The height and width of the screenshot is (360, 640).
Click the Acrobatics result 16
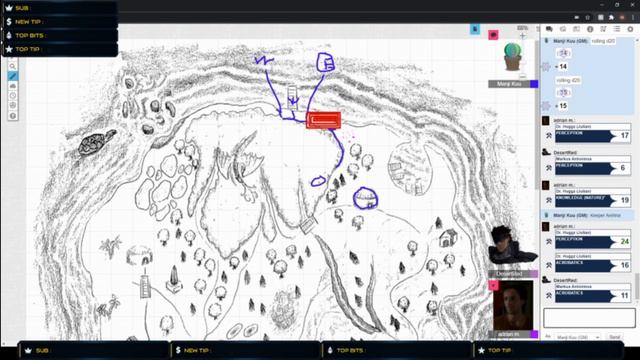pyautogui.click(x=624, y=265)
